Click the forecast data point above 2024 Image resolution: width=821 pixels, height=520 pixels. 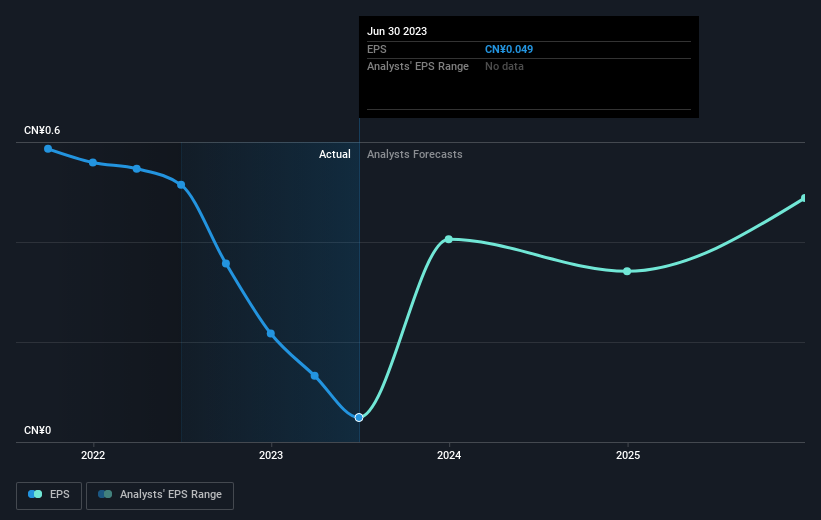coord(449,239)
